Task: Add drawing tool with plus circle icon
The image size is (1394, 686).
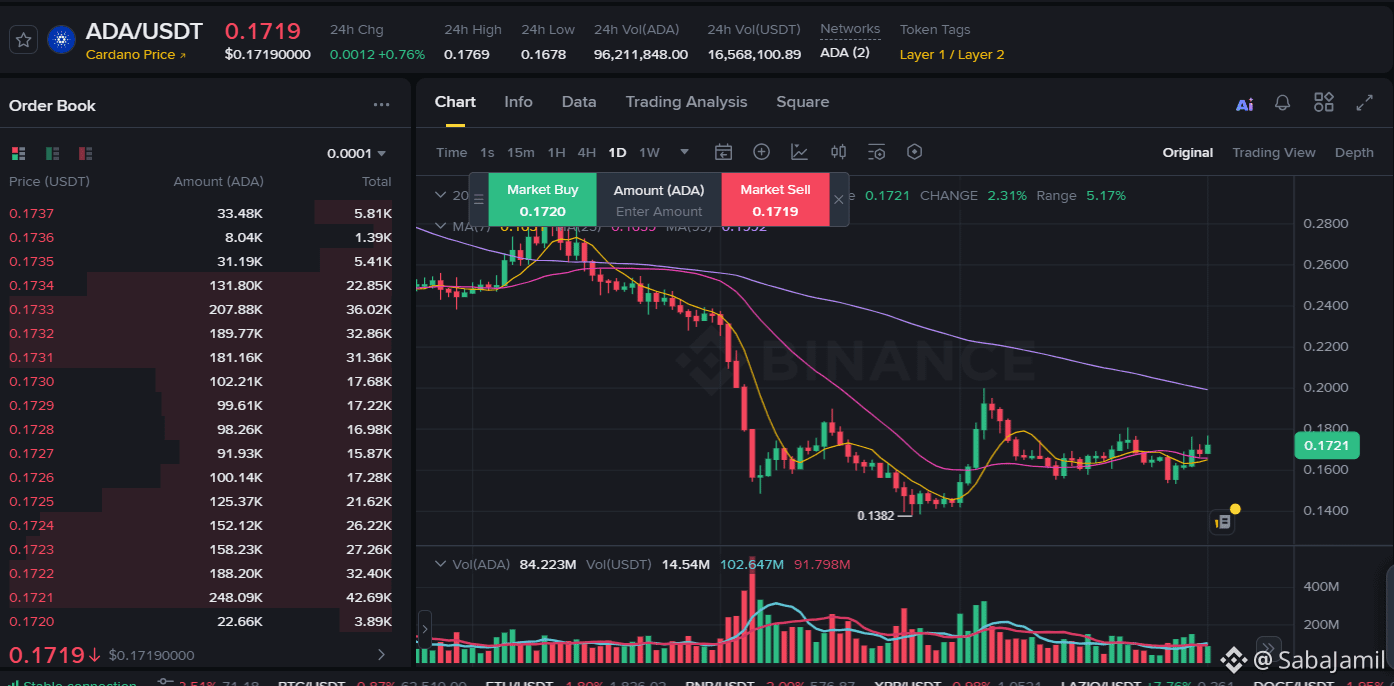Action: tap(761, 152)
